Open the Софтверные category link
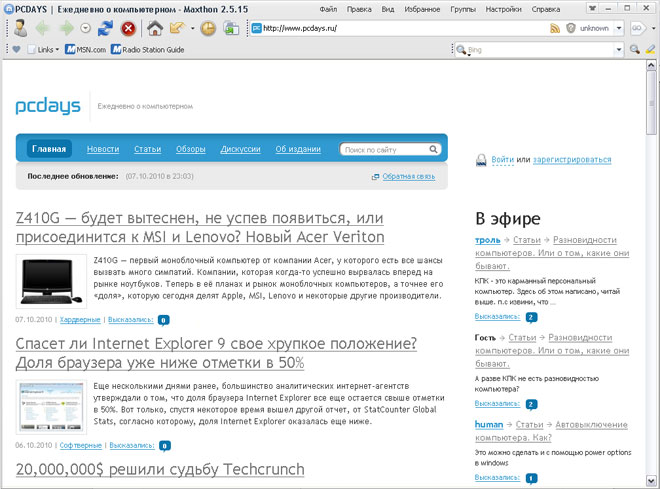The image size is (660, 489). 81,445
